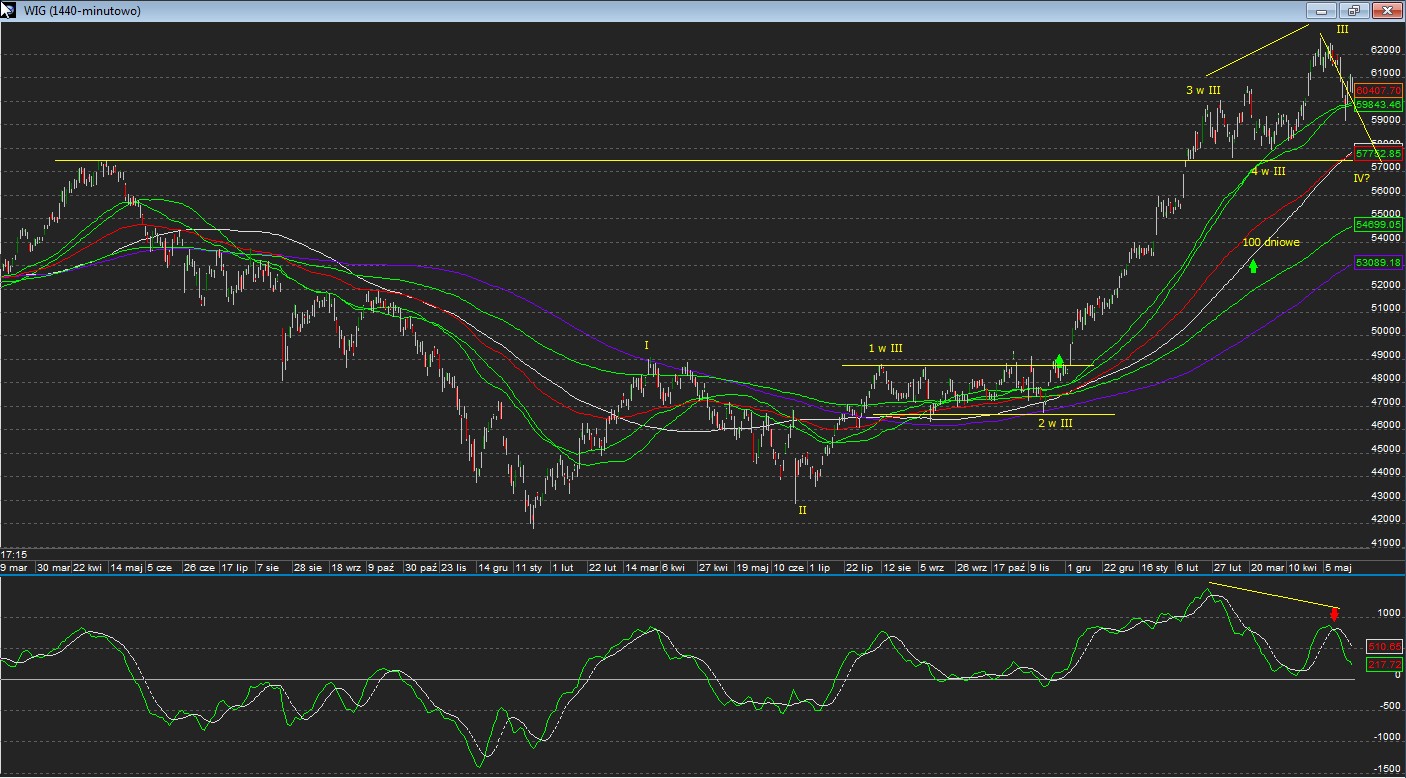This screenshot has width=1406, height=778.
Task: Select the 'IV?' wave annotation
Action: 1362,178
